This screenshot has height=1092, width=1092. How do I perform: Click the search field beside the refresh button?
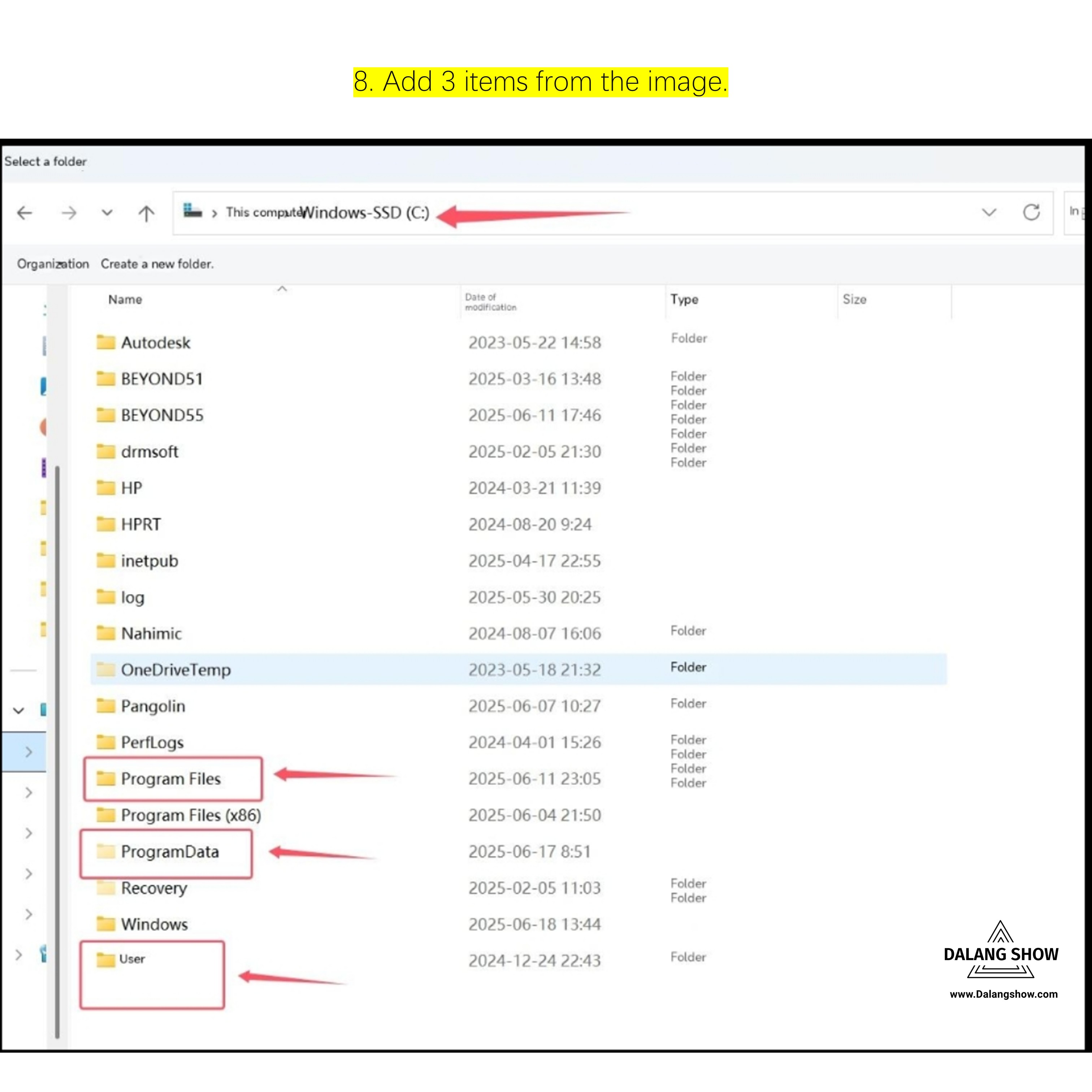tap(1074, 213)
